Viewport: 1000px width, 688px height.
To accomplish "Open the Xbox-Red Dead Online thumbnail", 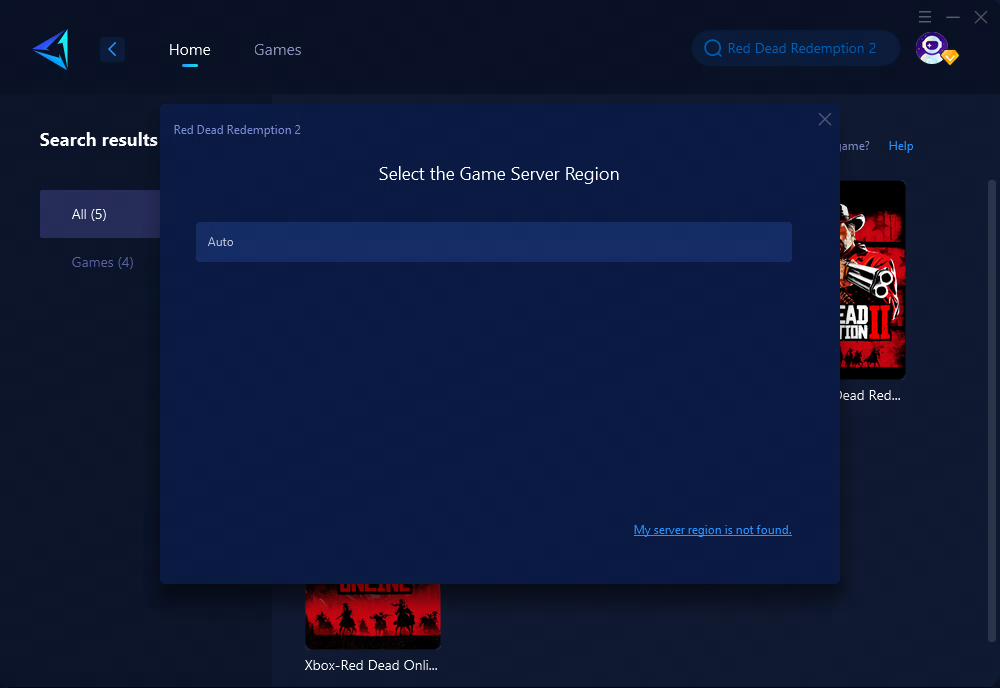I will point(373,616).
